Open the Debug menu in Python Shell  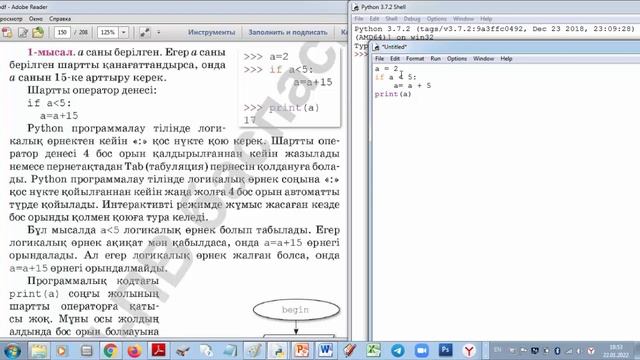click(x=411, y=19)
